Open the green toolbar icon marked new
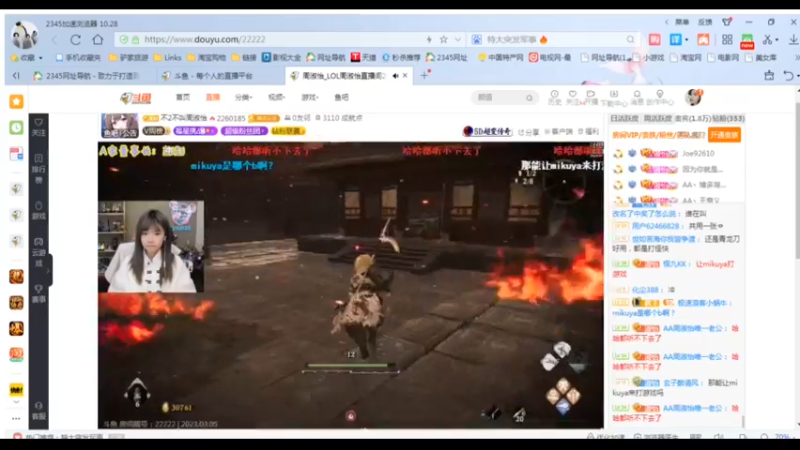800x450 pixels. coord(747,41)
